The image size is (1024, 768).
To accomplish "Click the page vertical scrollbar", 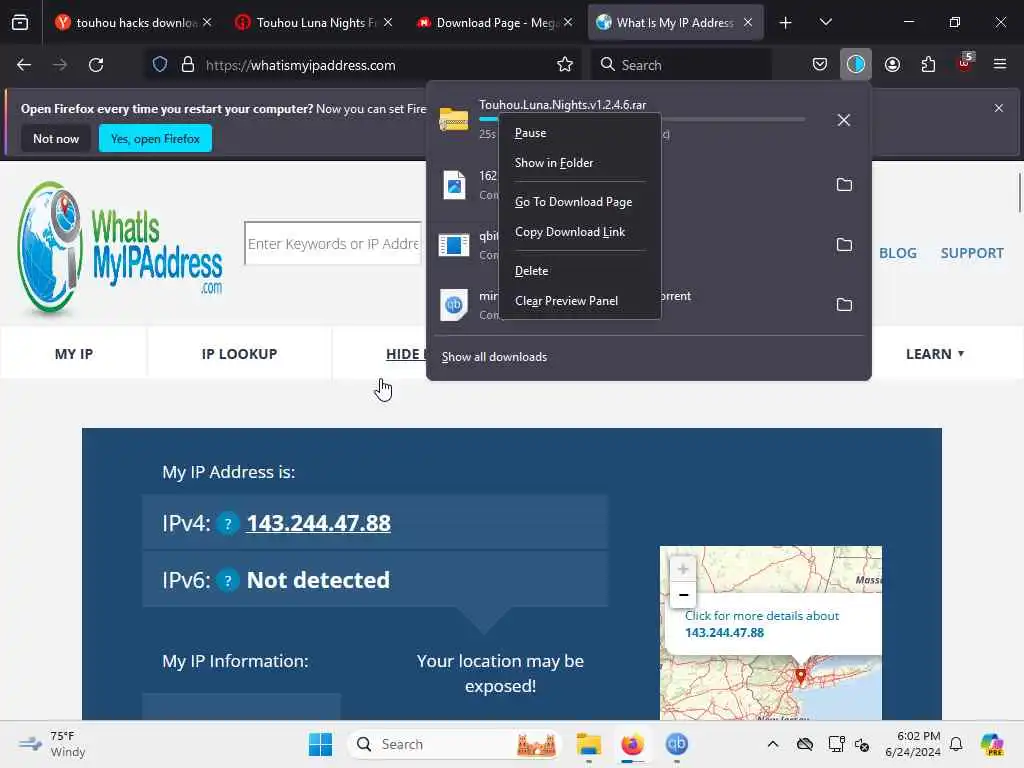I will coord(1019,193).
